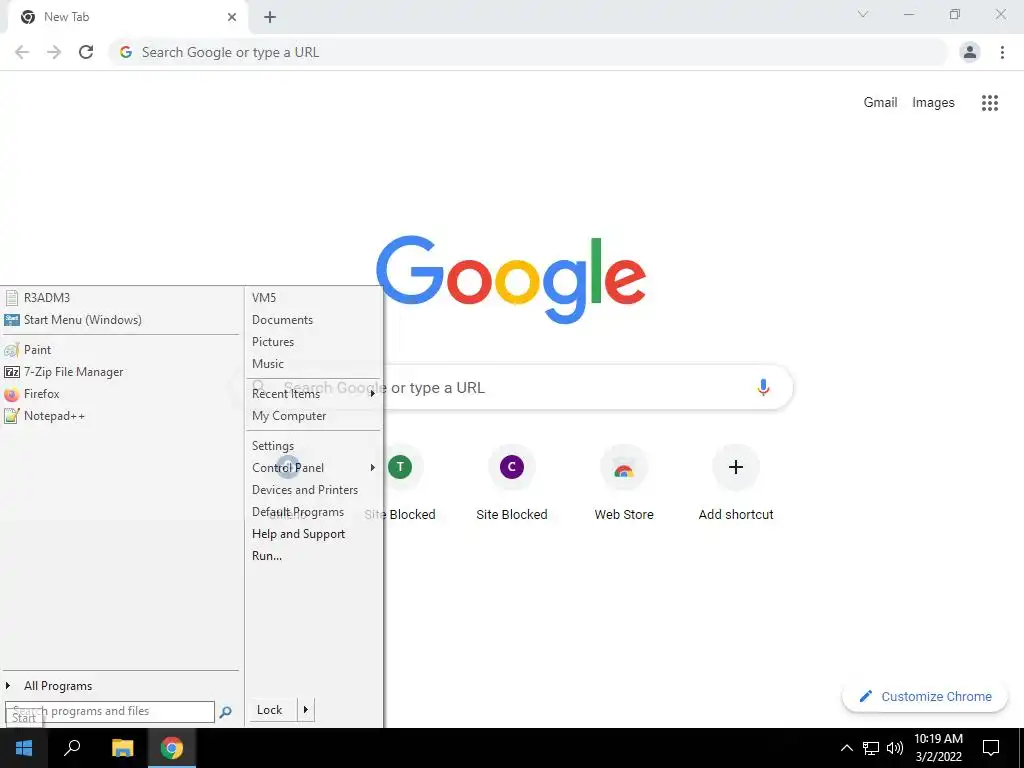Open Music from start menu
Viewport: 1024px width, 768px height.
click(x=268, y=364)
